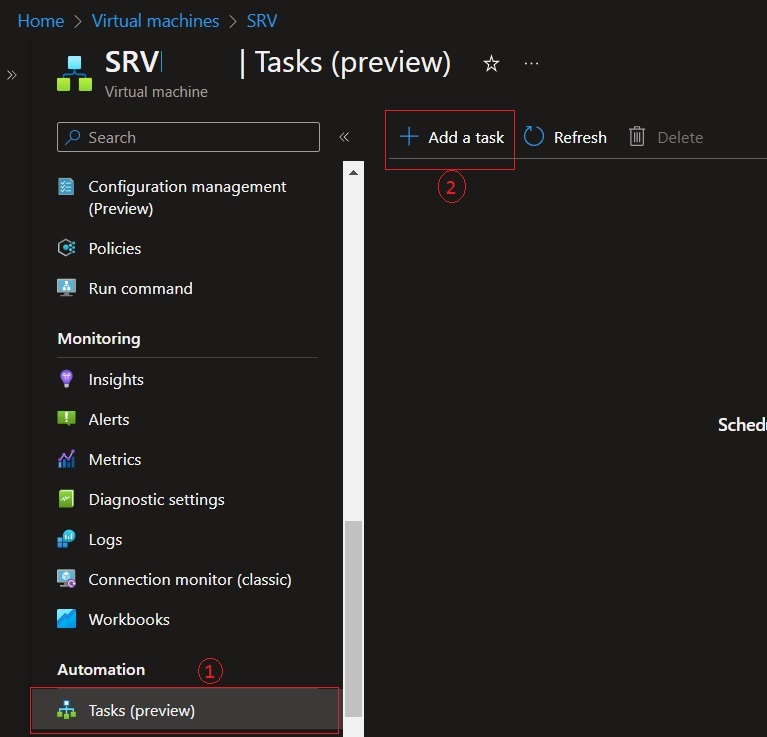Viewport: 767px width, 737px height.
Task: Open Configuration management (Preview) menu item
Action: [x=187, y=197]
